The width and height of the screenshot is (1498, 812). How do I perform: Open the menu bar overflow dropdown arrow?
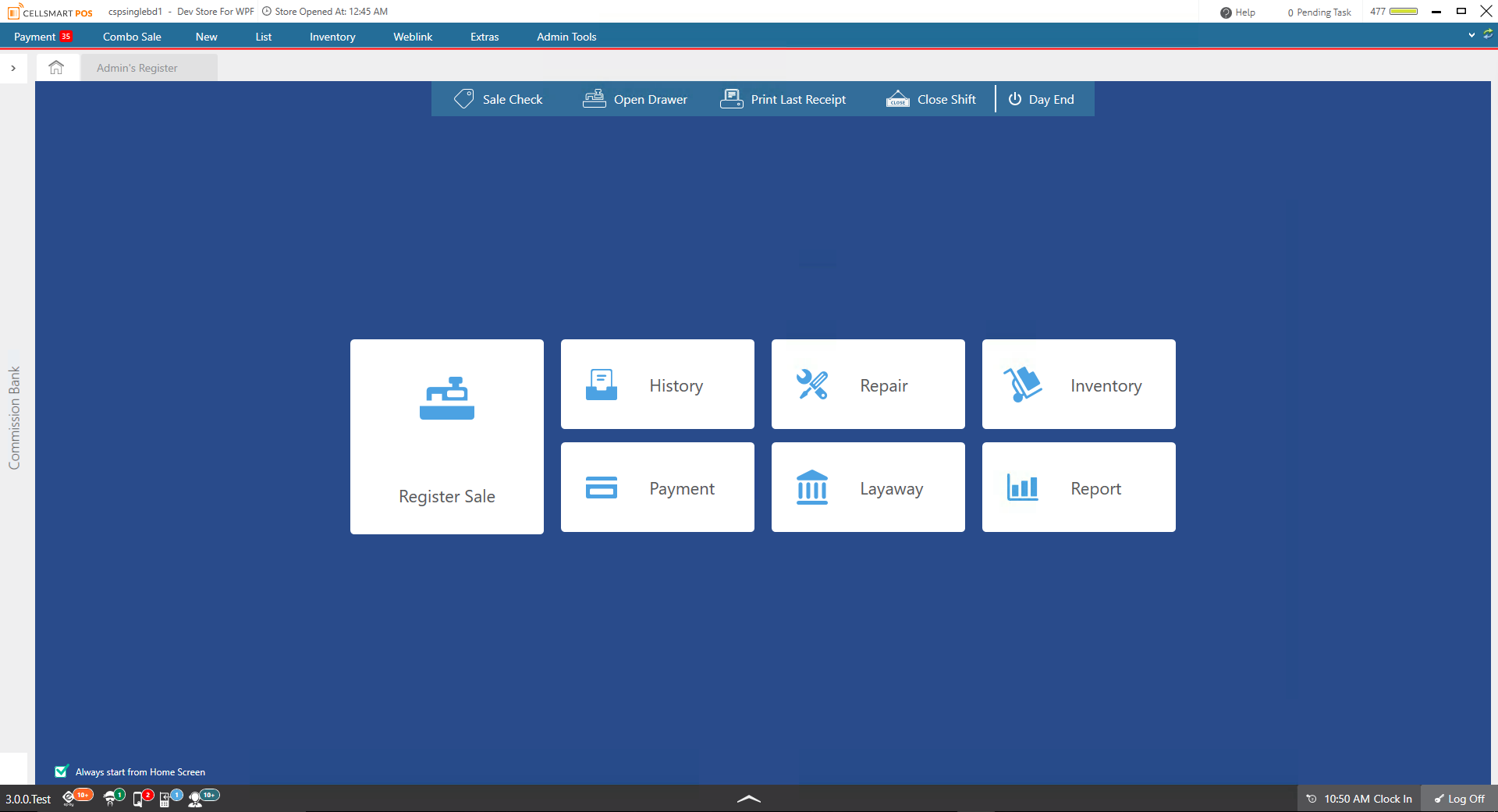pos(1471,35)
